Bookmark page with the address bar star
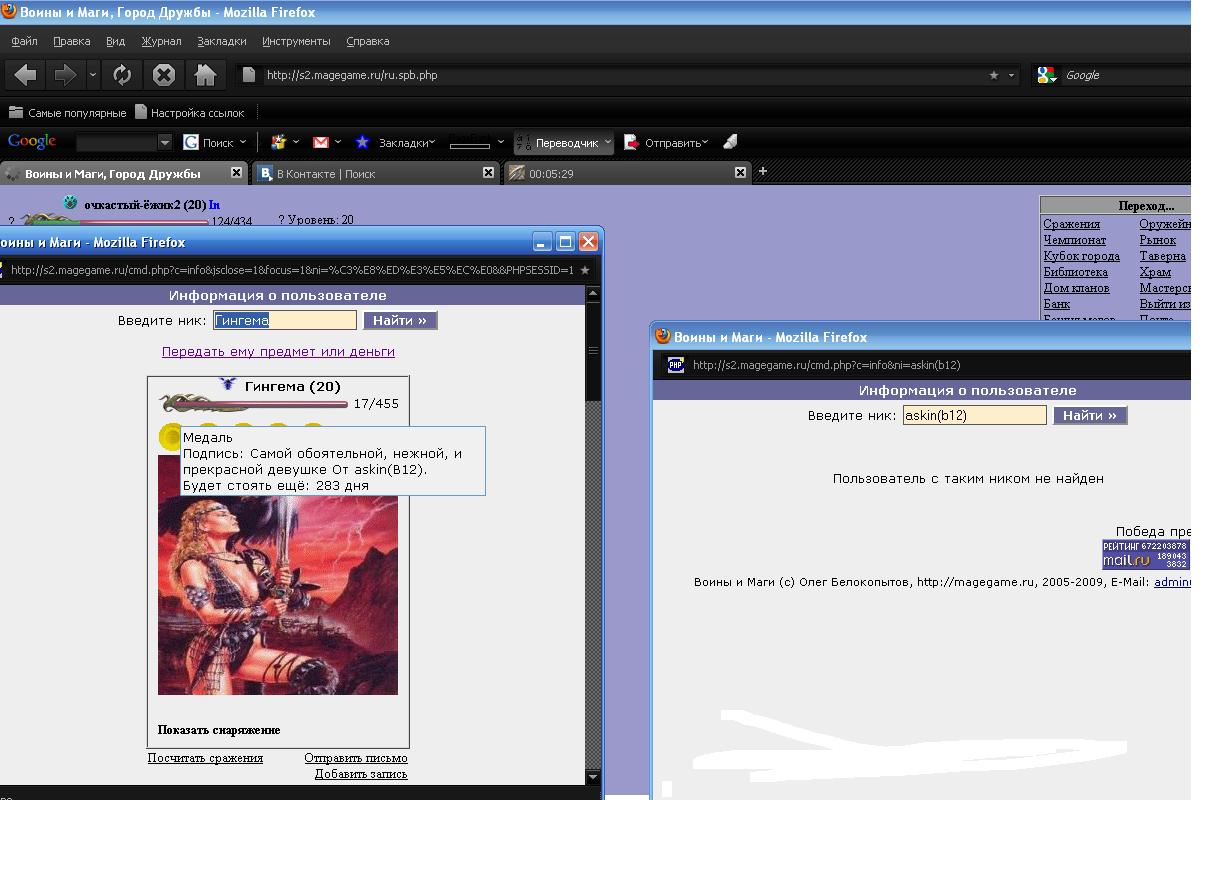1214x871 pixels. pos(993,75)
